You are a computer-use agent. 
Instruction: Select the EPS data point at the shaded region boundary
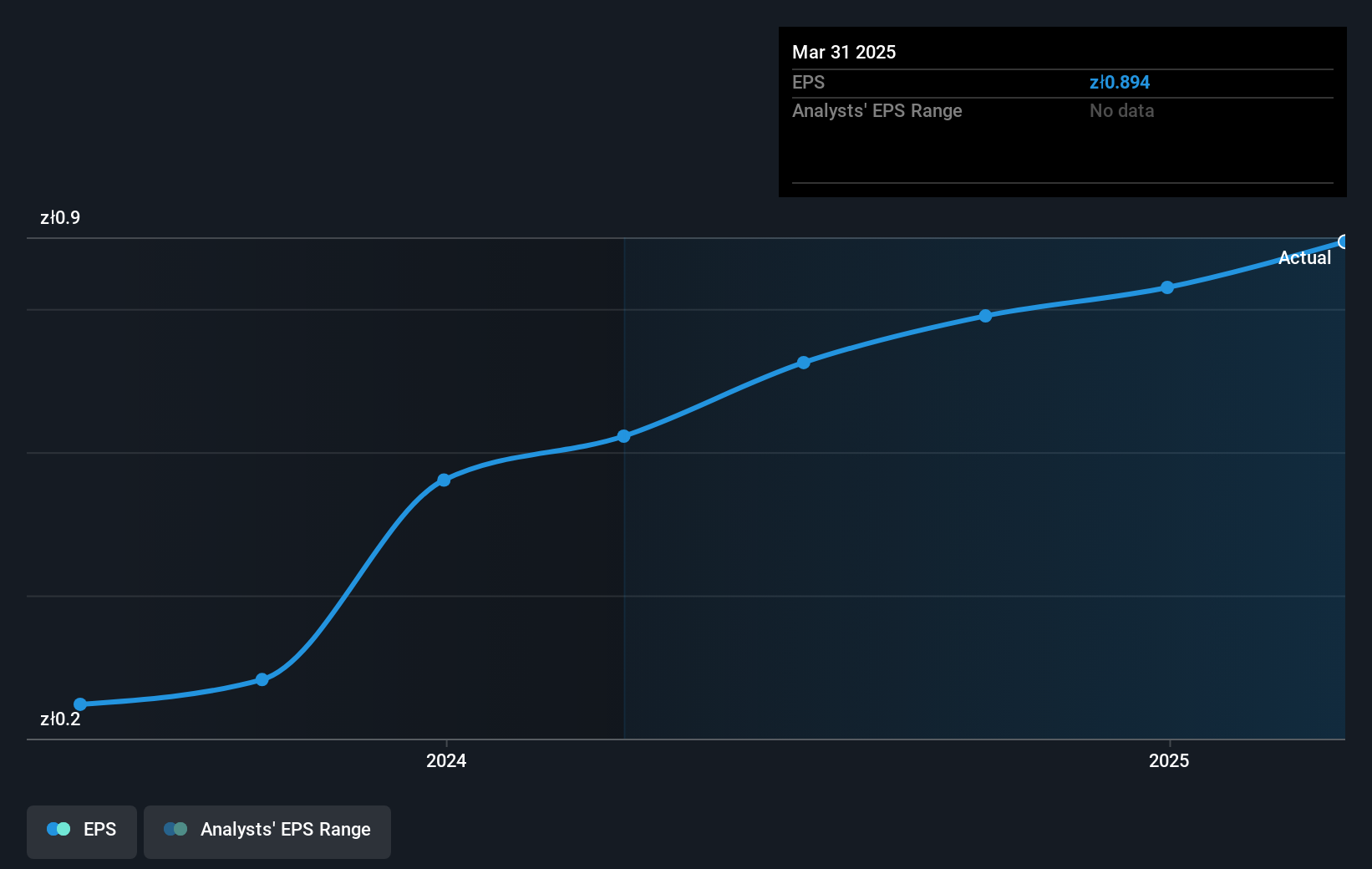(x=623, y=436)
